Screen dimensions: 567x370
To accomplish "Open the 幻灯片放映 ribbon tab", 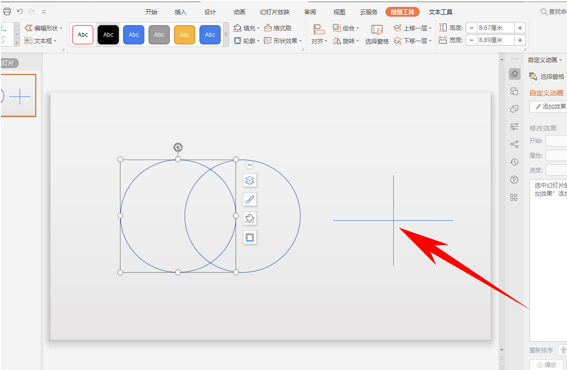I will coord(274,12).
